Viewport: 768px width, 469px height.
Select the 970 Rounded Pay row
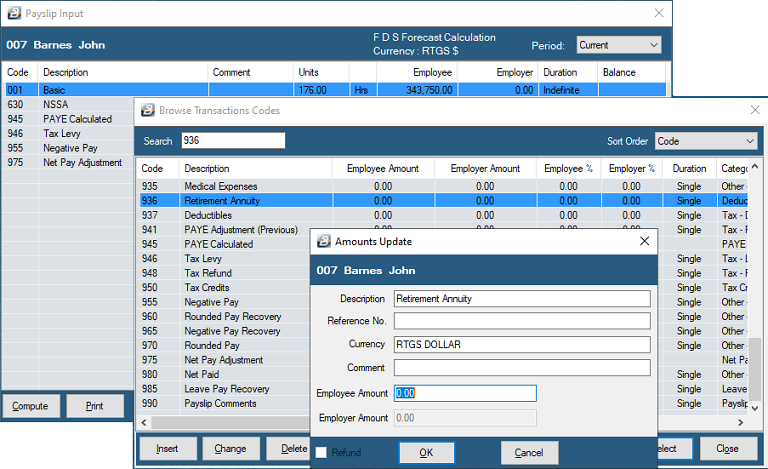[225, 345]
